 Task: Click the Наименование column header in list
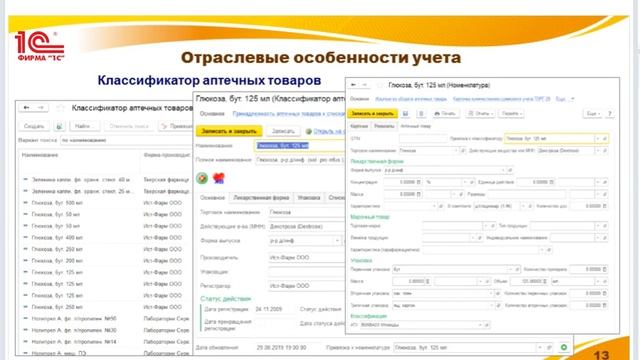pyautogui.click(x=40, y=155)
